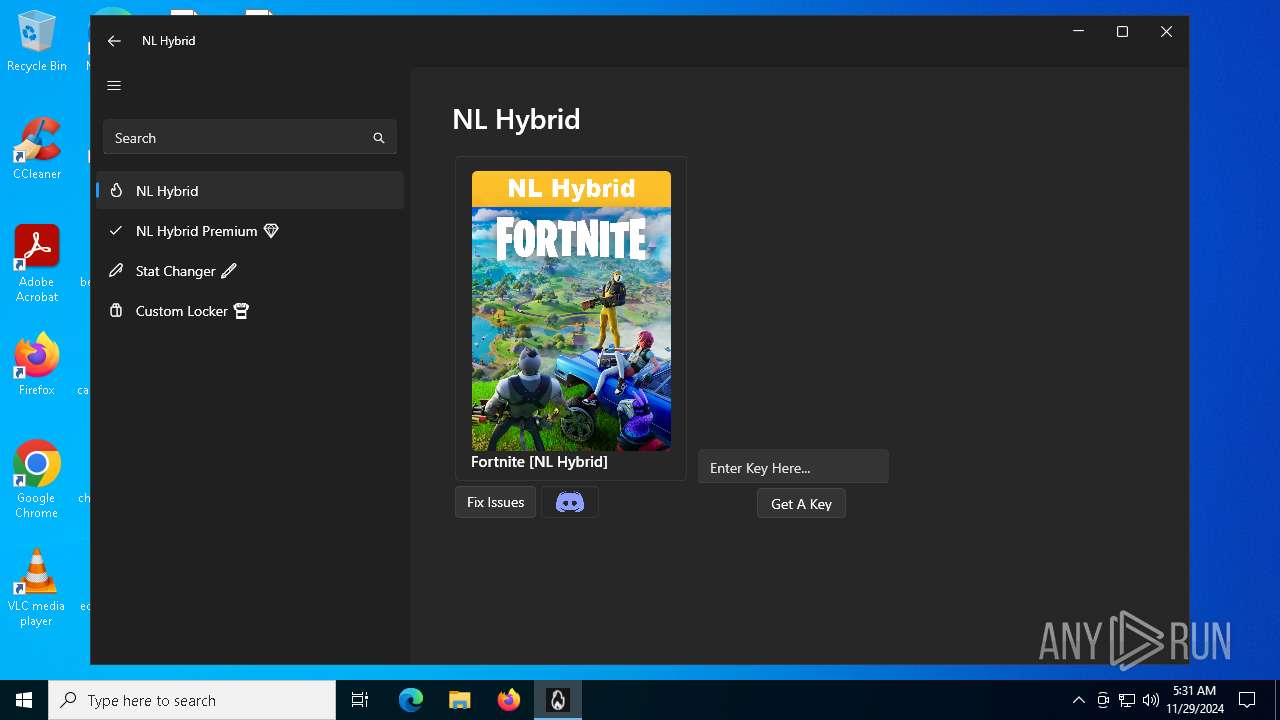Open Task View from the taskbar

tap(360, 700)
